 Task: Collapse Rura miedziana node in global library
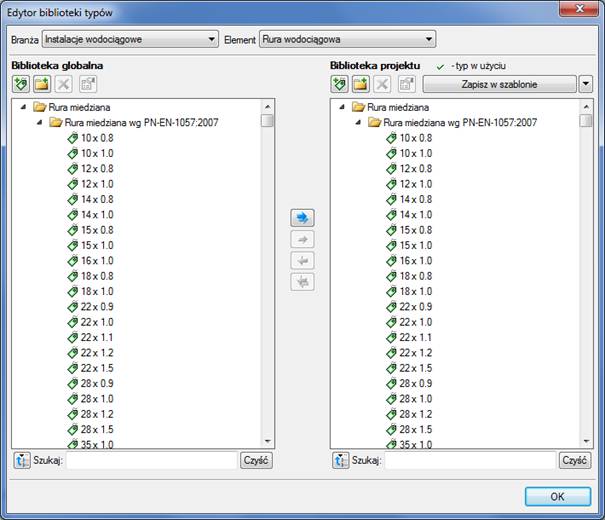click(24, 107)
